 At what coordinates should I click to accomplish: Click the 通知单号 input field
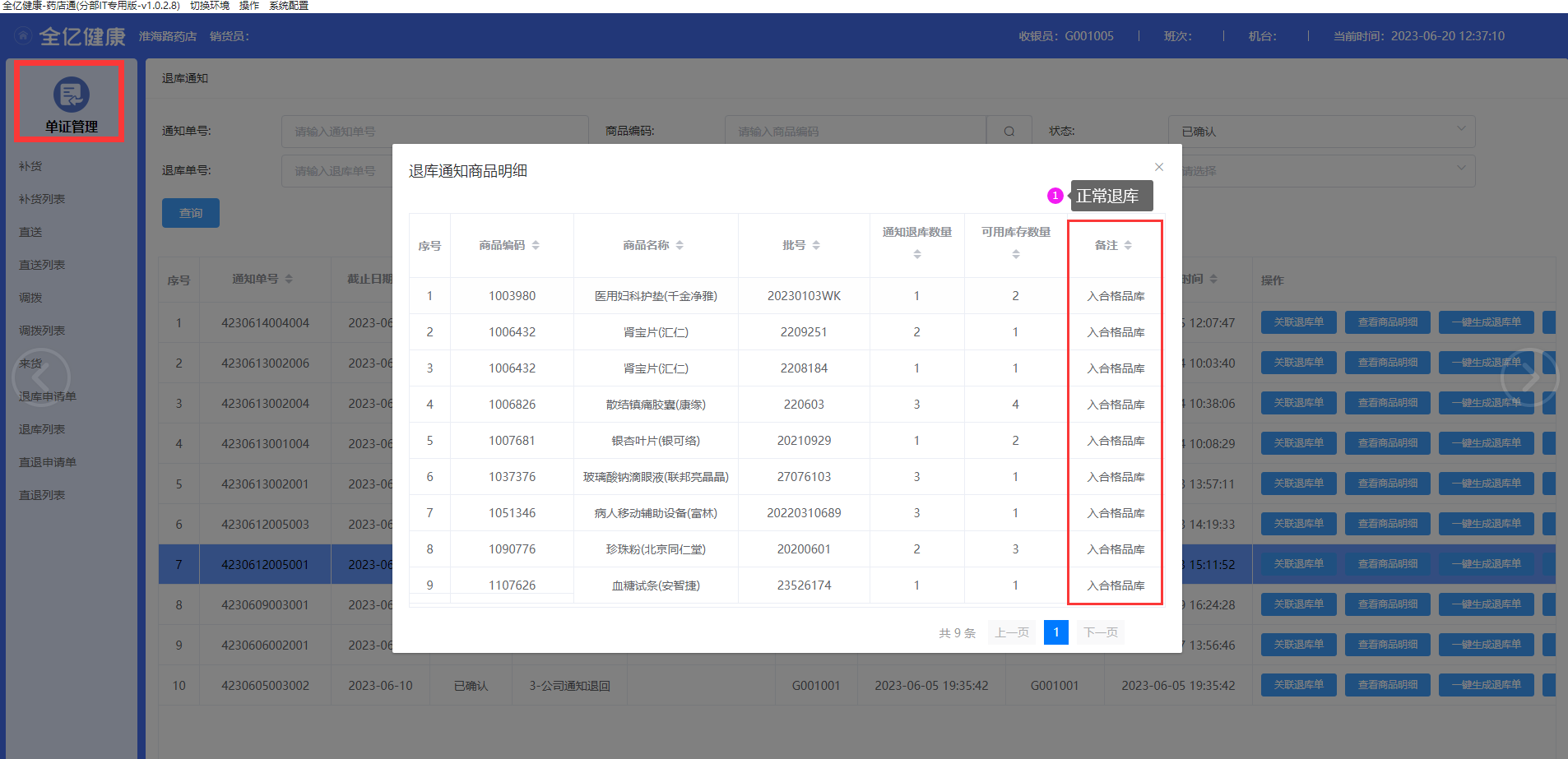(434, 132)
